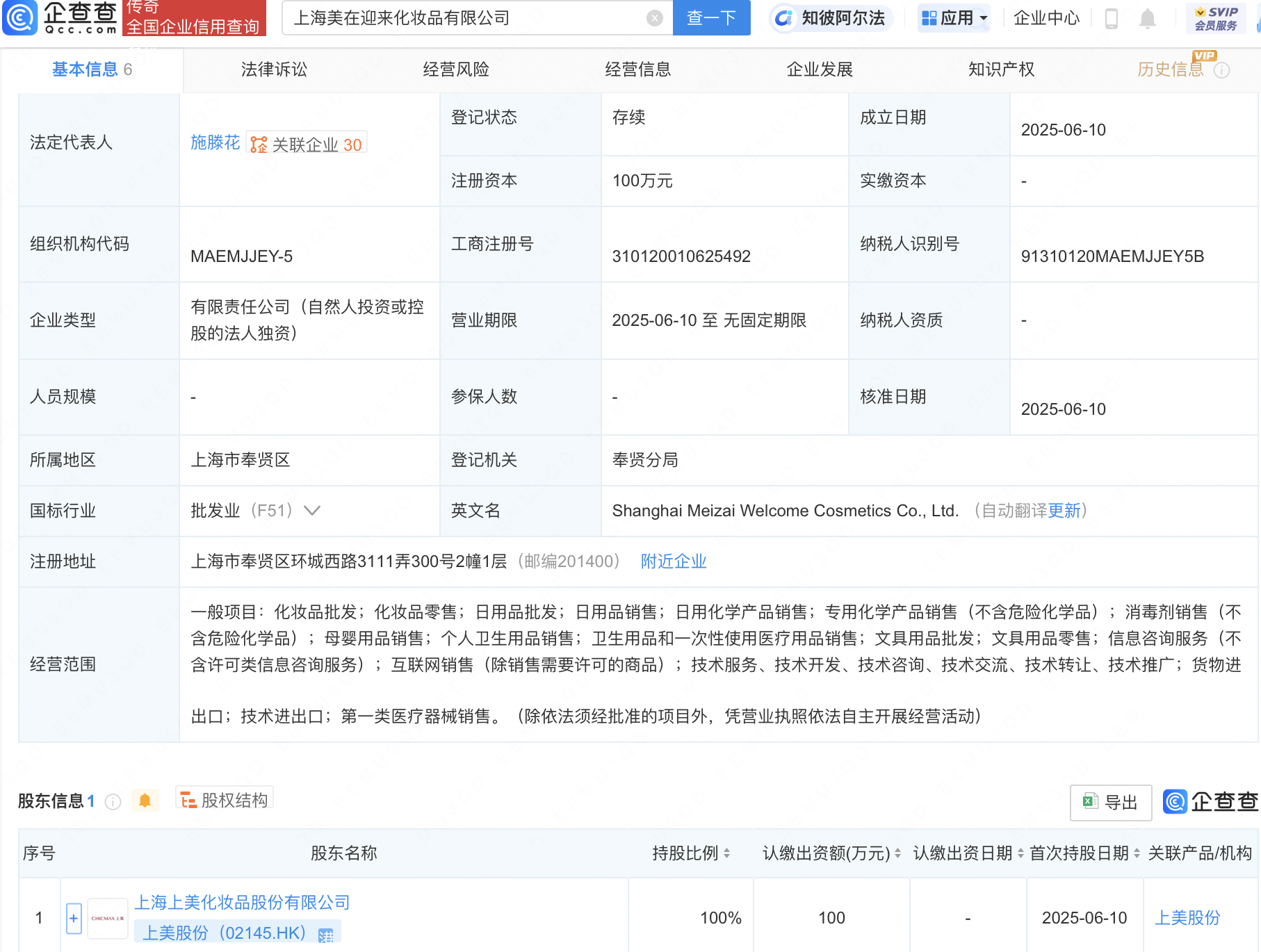The width and height of the screenshot is (1261, 952).
Task: Click the Hong Kong stock tag icon
Action: pyautogui.click(x=325, y=935)
